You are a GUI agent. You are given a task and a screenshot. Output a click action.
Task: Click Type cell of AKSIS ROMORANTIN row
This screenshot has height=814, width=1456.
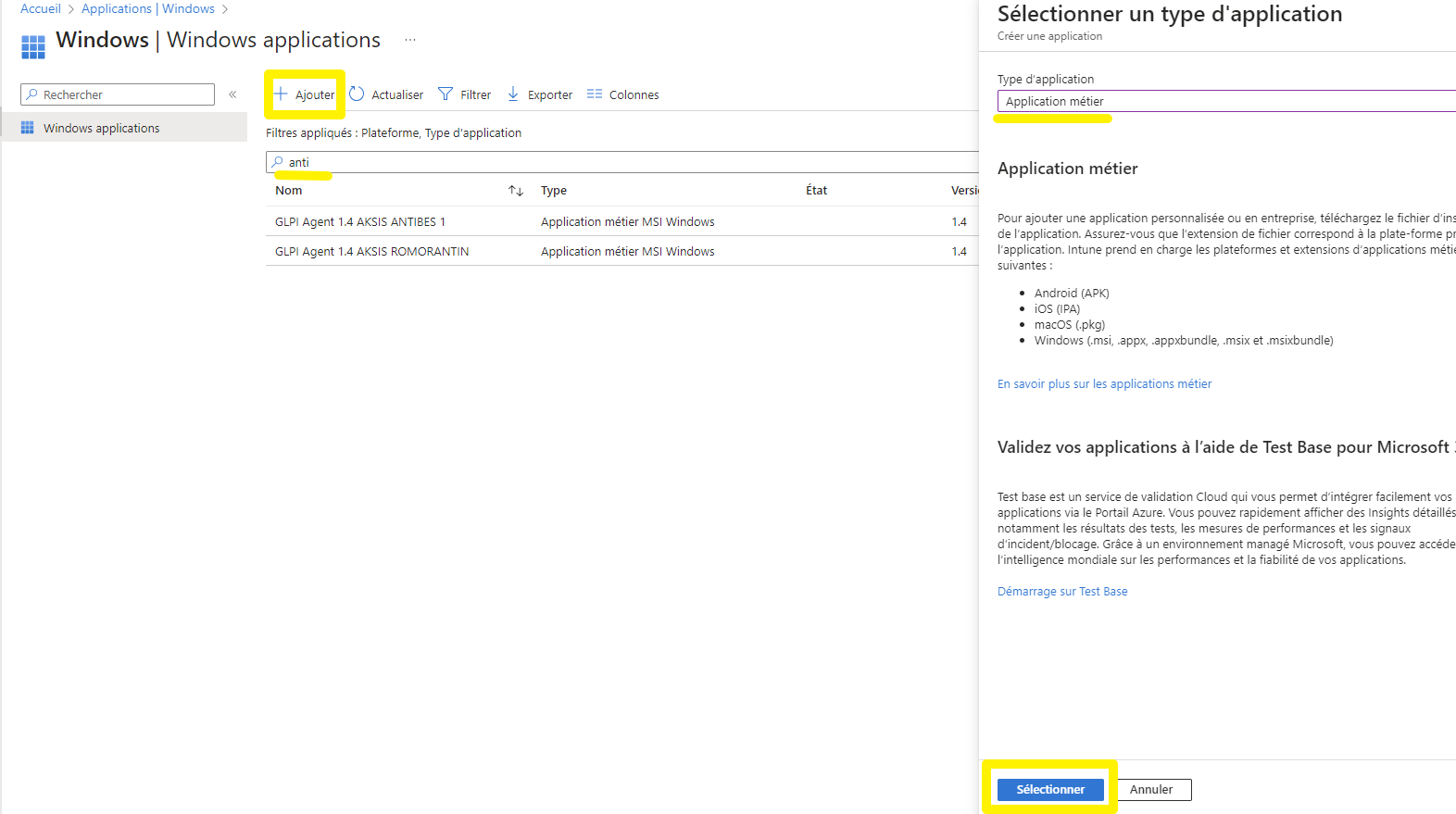pyautogui.click(x=628, y=251)
